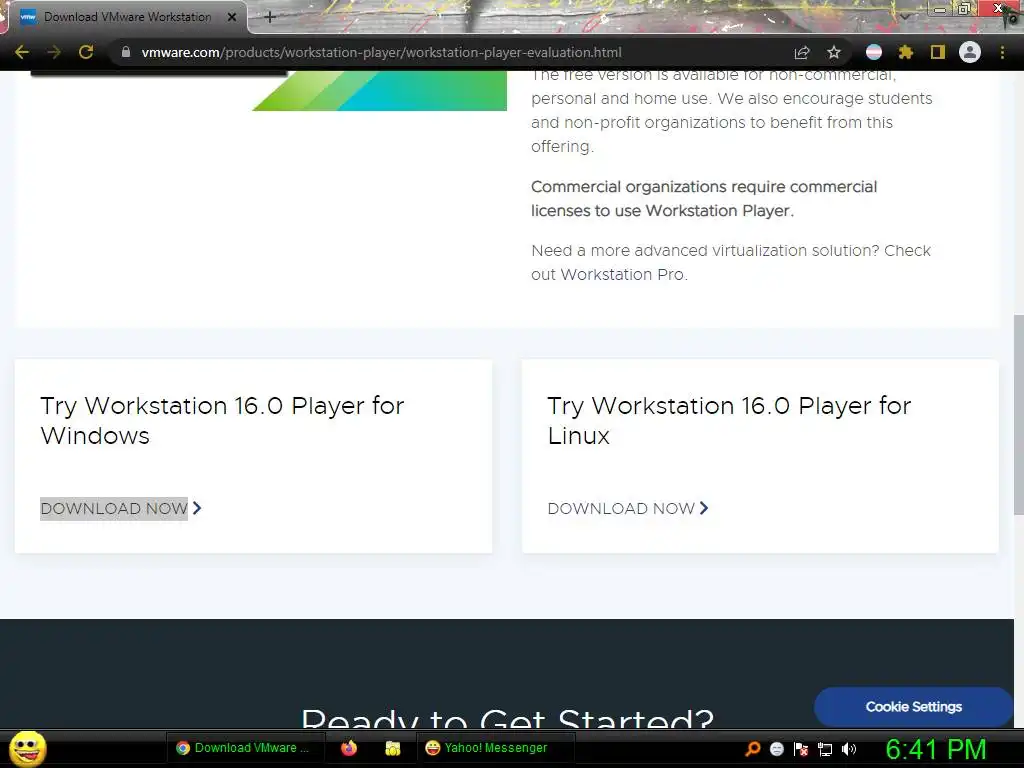Viewport: 1024px width, 768px height.
Task: Open the volume speaker tray icon
Action: tap(849, 749)
